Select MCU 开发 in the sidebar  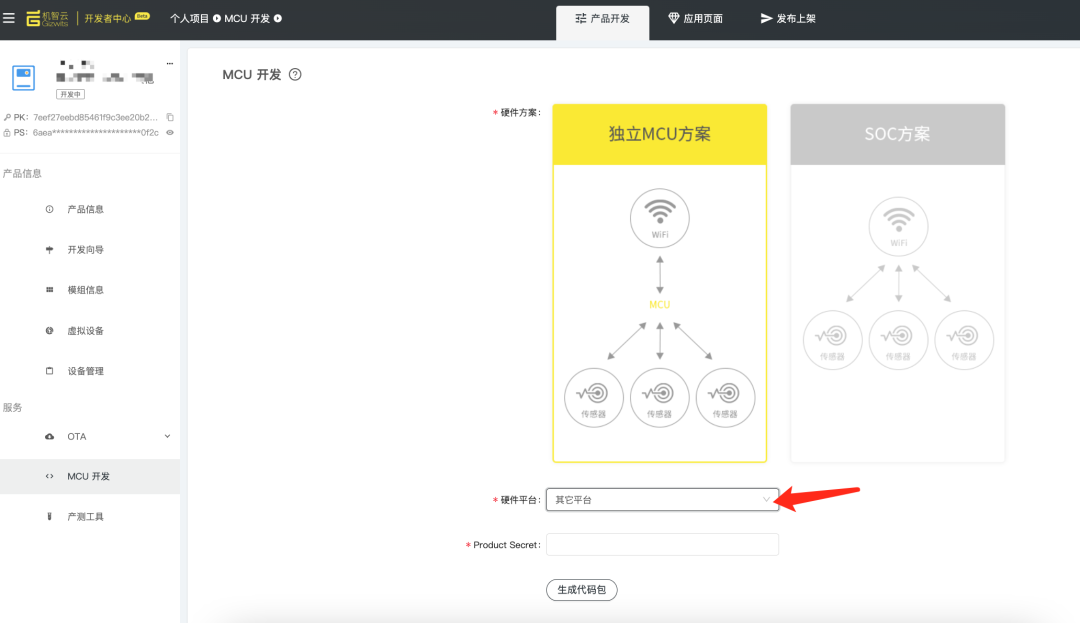coord(90,476)
